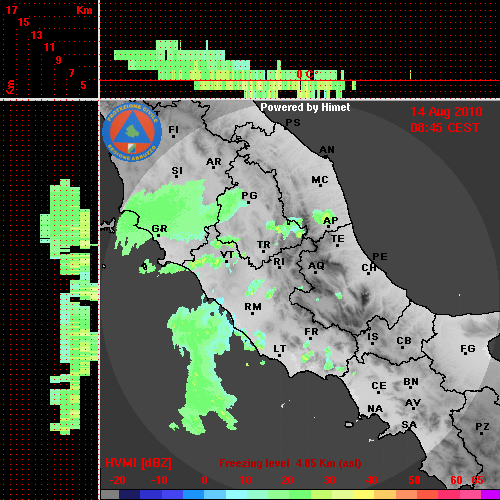Click the HVMI [dBZ] legend title

coord(138,463)
